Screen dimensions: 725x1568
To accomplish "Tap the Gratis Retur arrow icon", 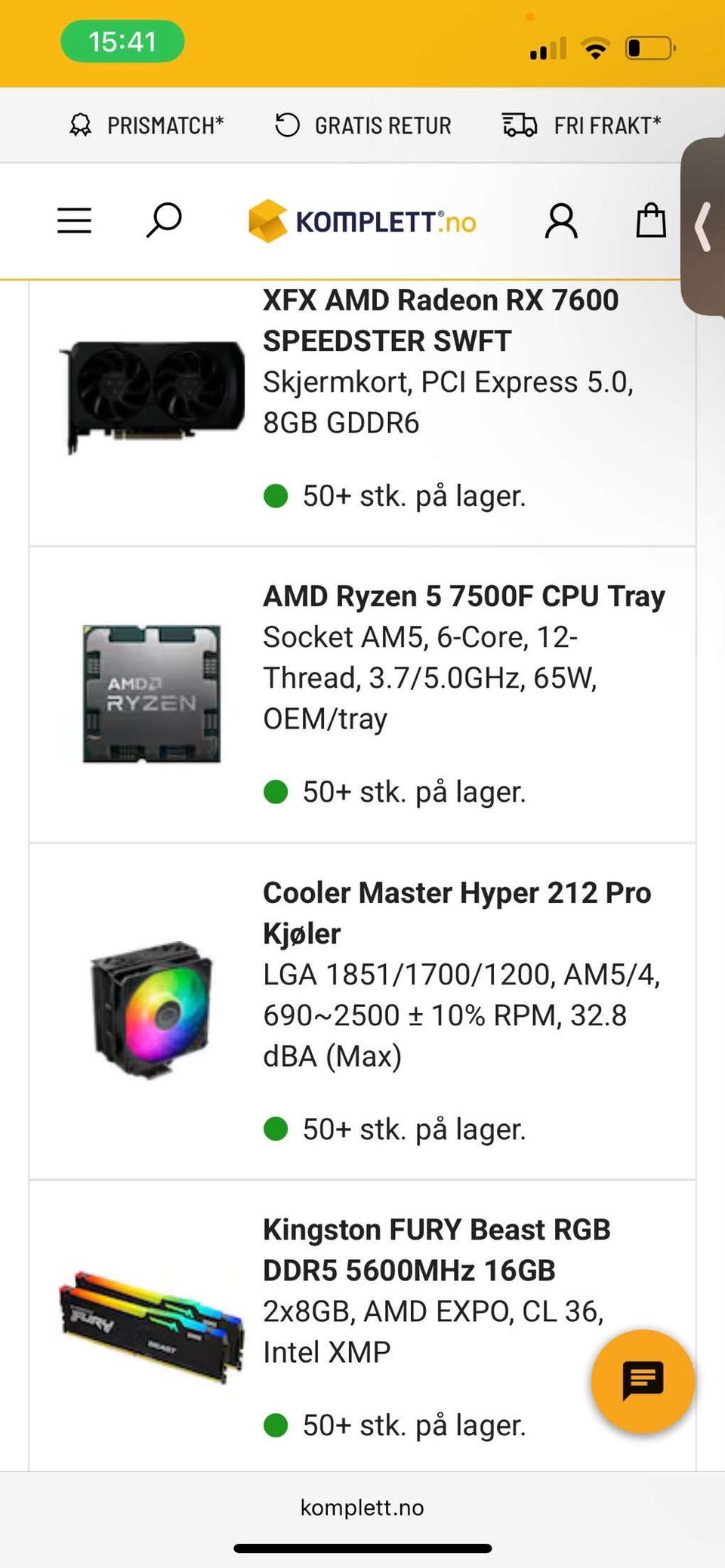I will 287,125.
